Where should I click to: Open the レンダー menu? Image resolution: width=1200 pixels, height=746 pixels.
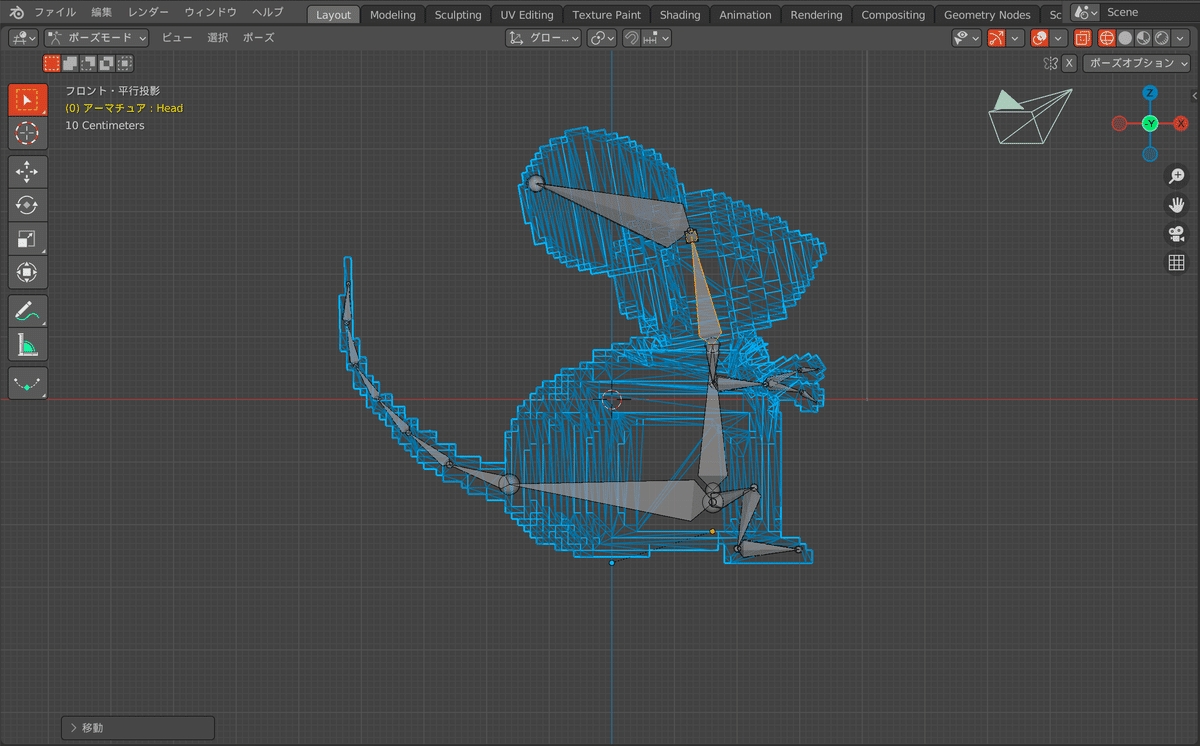[x=148, y=12]
